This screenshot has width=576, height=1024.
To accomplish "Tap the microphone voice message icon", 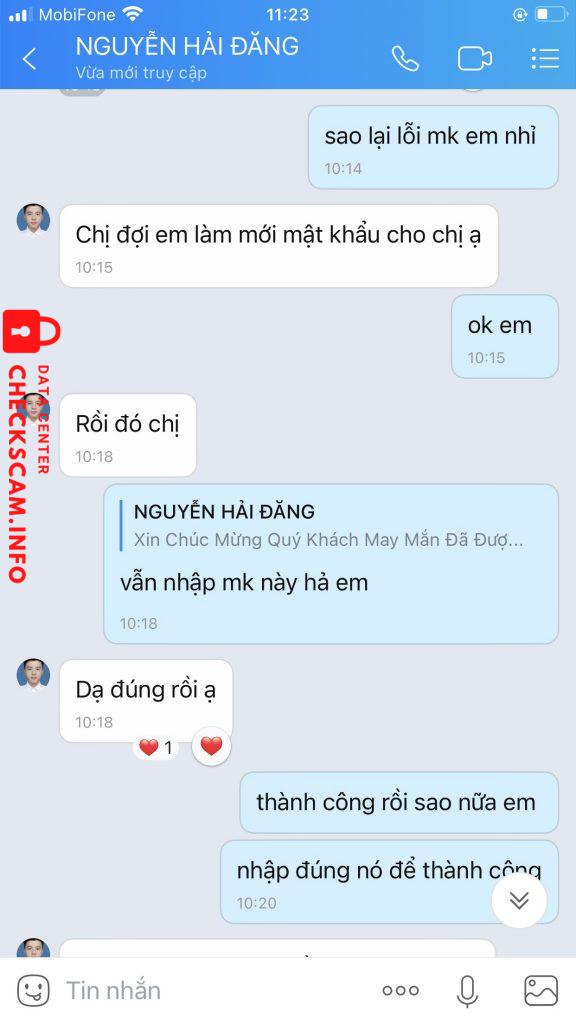I will 467,991.
